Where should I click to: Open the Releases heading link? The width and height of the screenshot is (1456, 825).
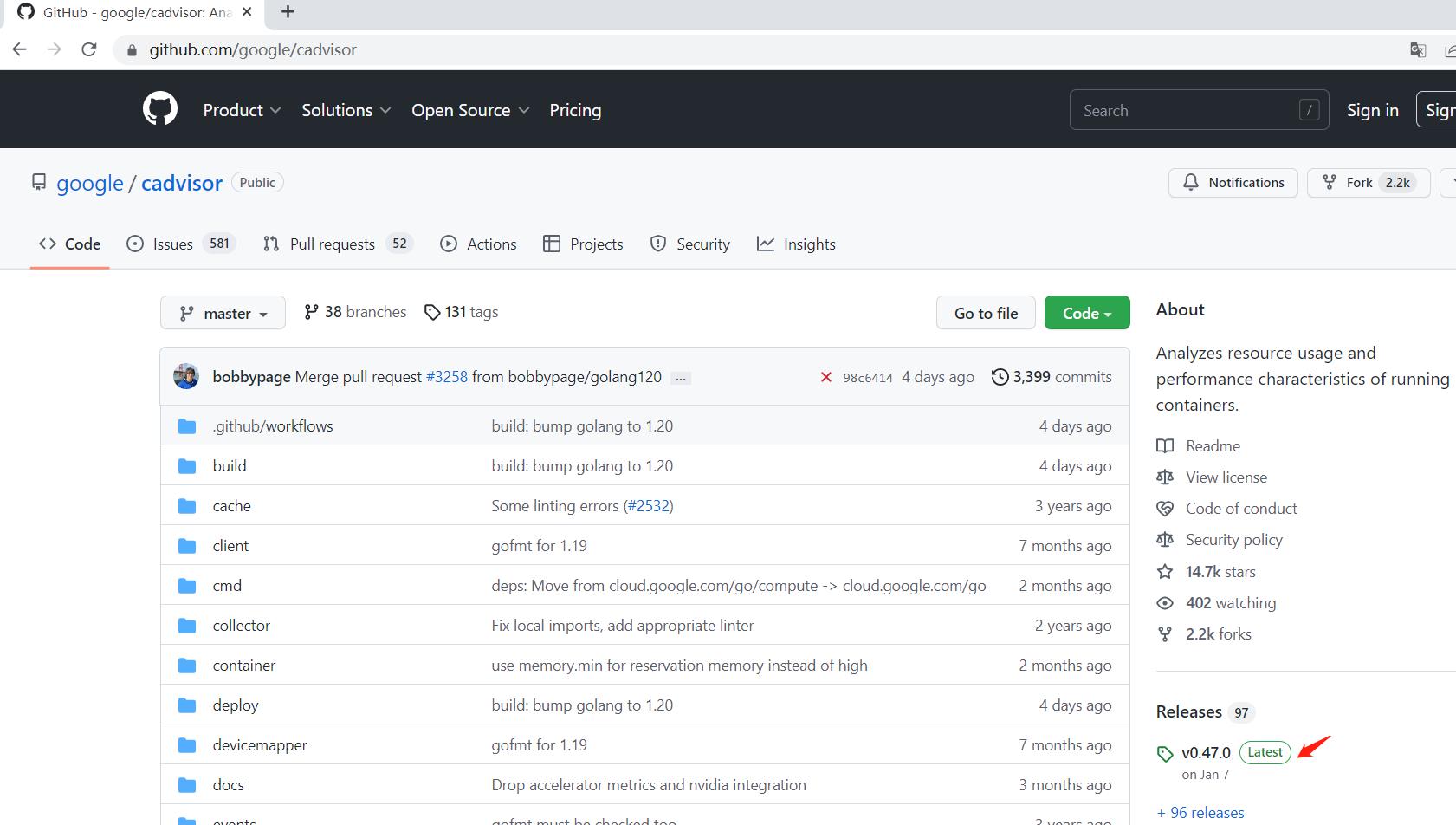pos(1189,712)
